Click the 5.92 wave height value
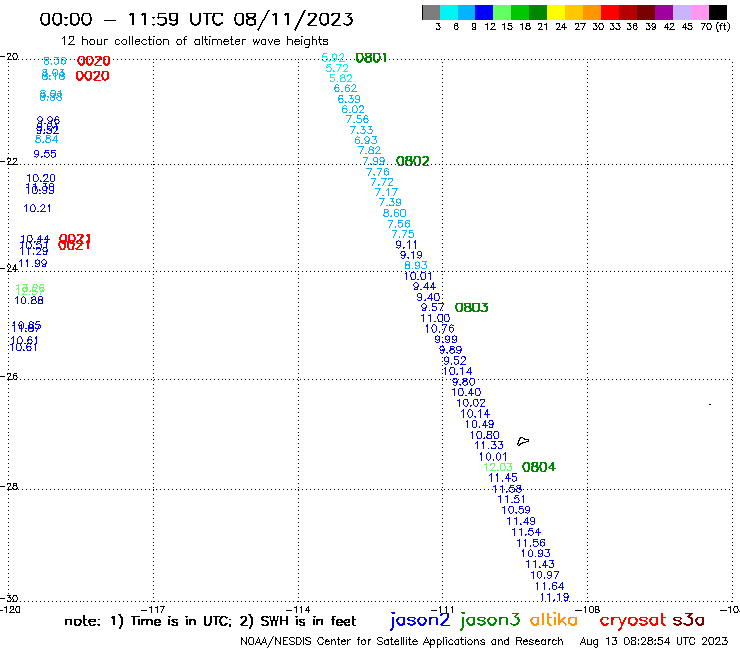The width and height of the screenshot is (740, 650). (x=333, y=58)
